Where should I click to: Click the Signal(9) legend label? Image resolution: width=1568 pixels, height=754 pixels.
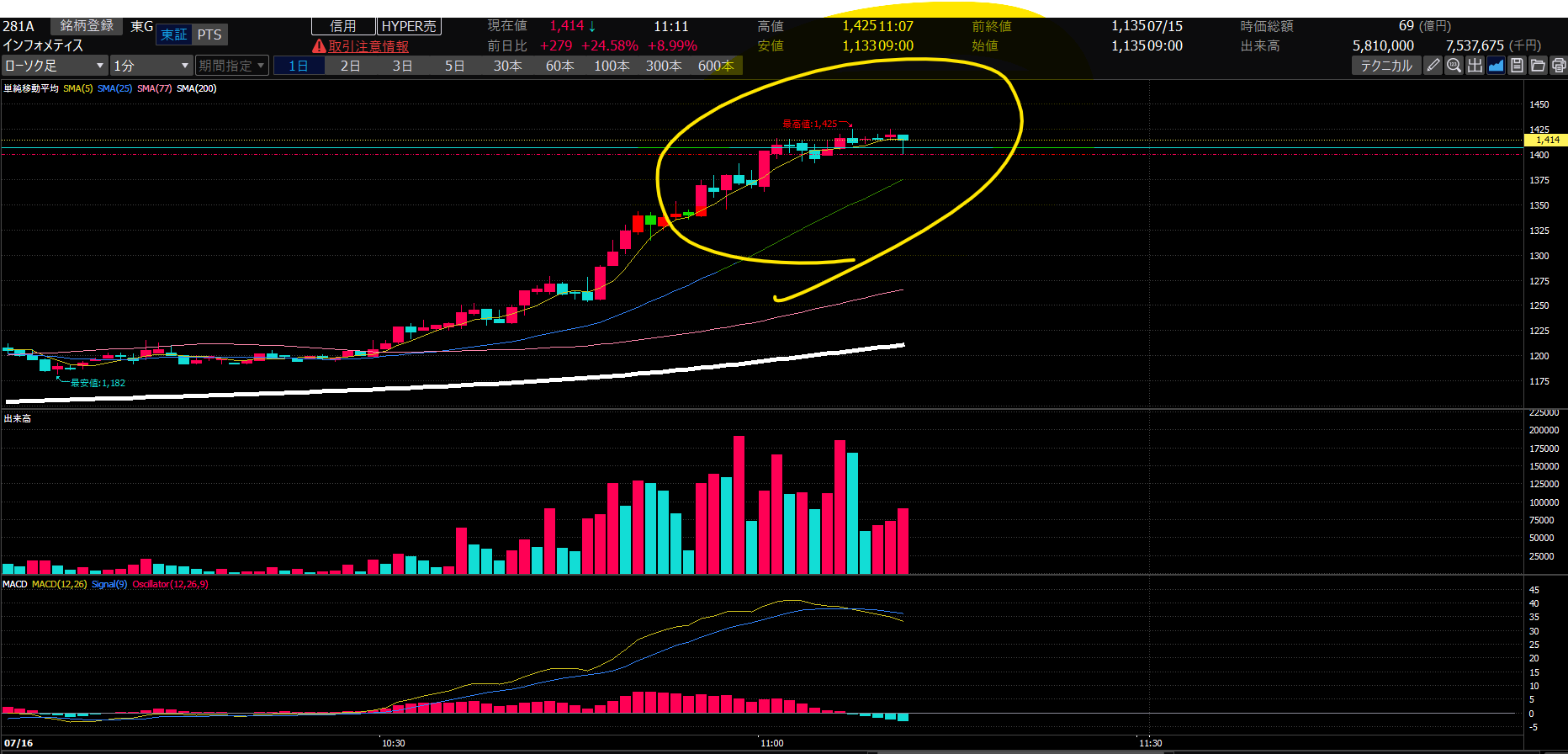[x=109, y=584]
